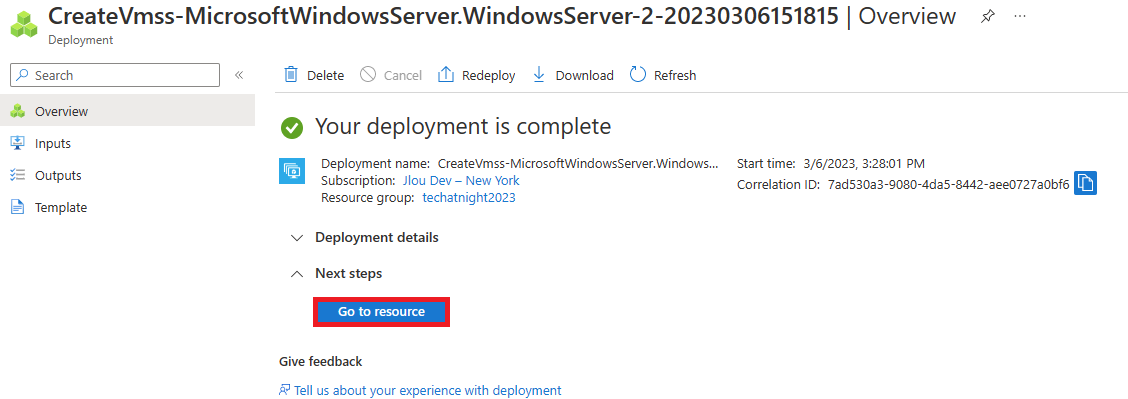The image size is (1128, 399).
Task: Open the techatnight2023 resource group link
Action: [469, 198]
